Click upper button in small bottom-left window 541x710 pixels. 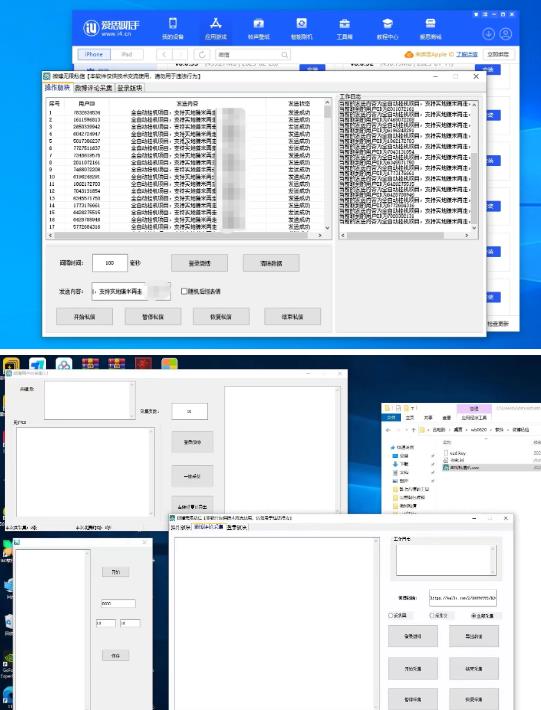(115, 572)
